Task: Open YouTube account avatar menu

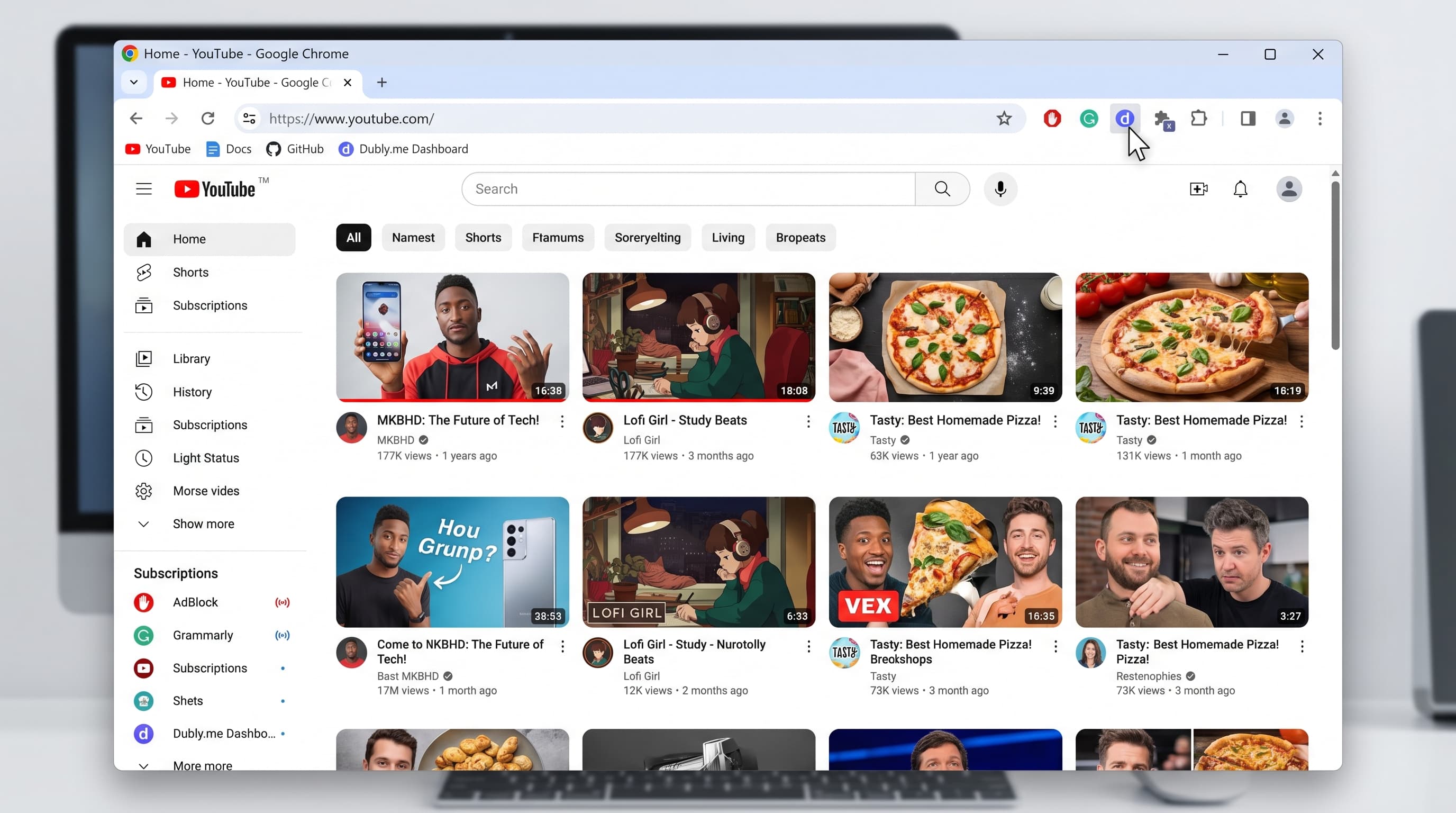Action: tap(1289, 189)
